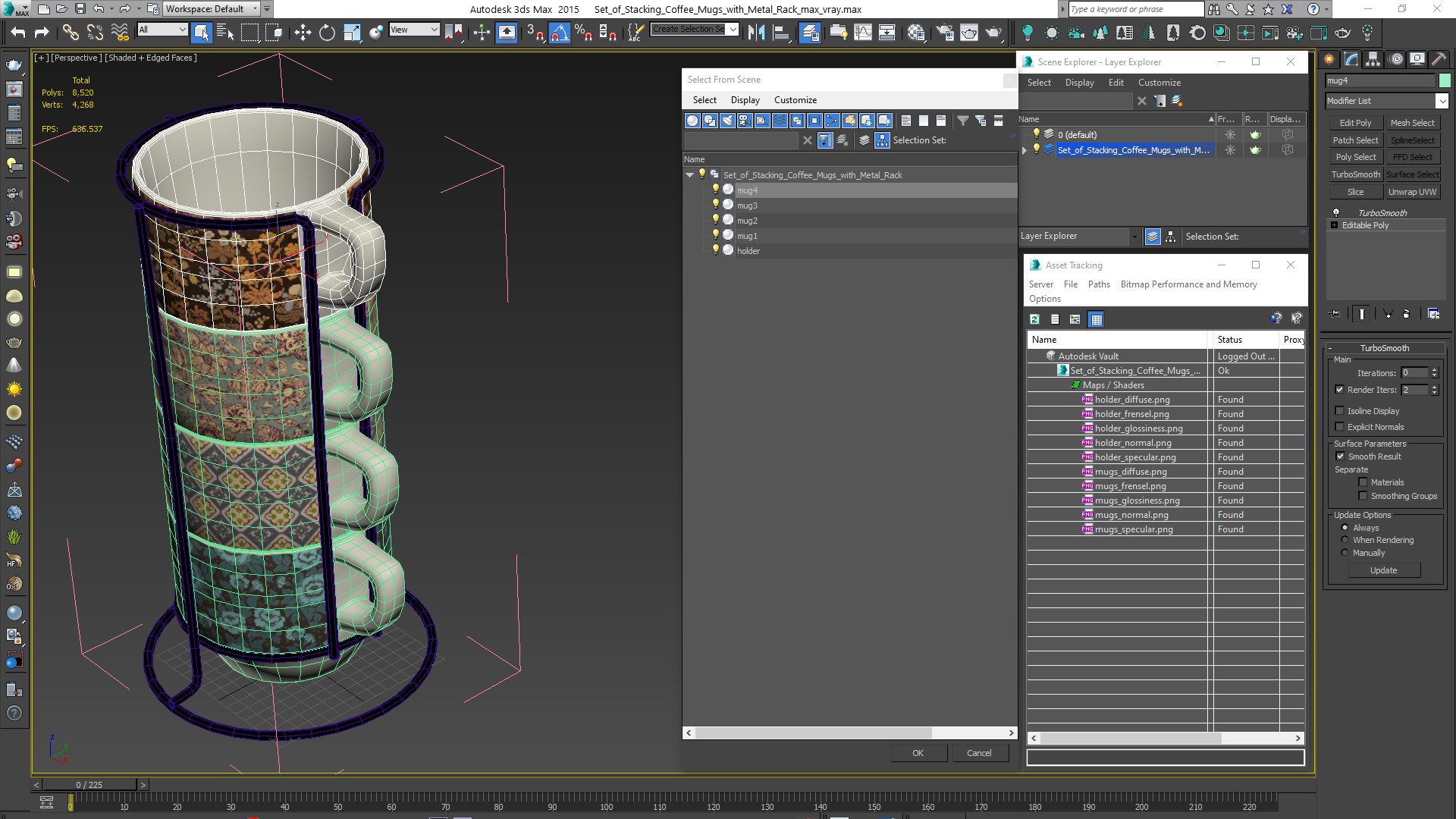Uncheck the Smooth Result checkbox

click(x=1340, y=457)
